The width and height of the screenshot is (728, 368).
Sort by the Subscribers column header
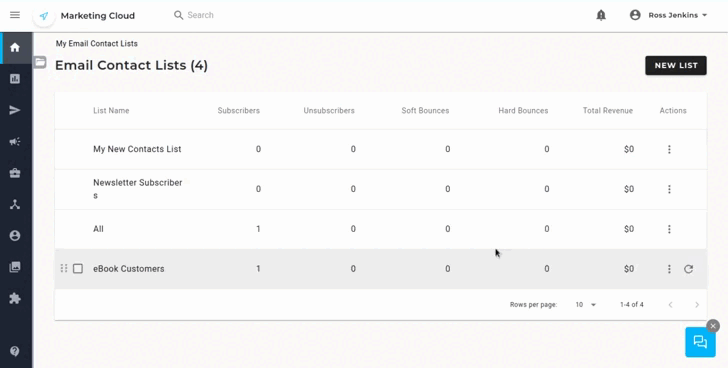(239, 111)
